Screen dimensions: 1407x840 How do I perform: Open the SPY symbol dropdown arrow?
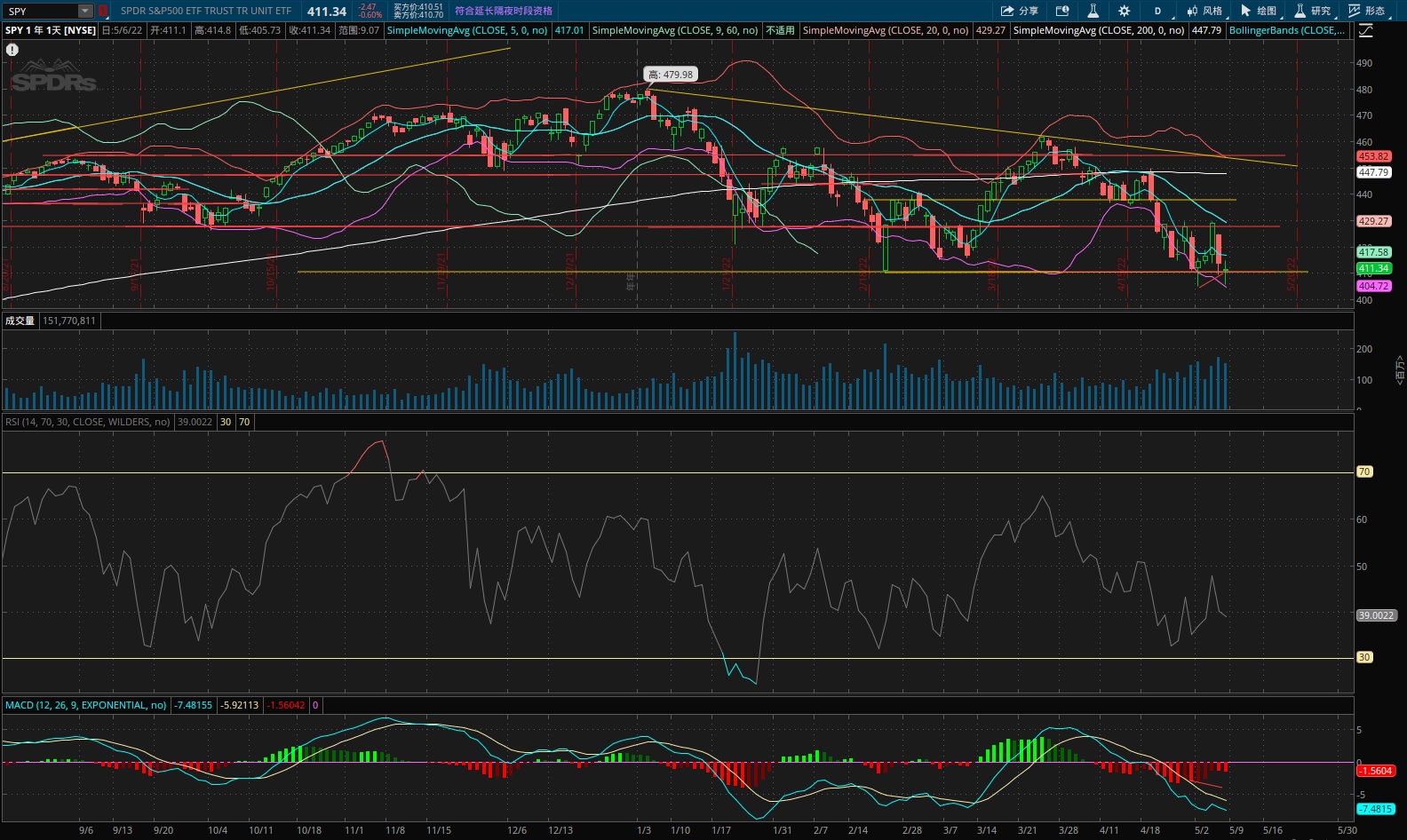coord(85,11)
